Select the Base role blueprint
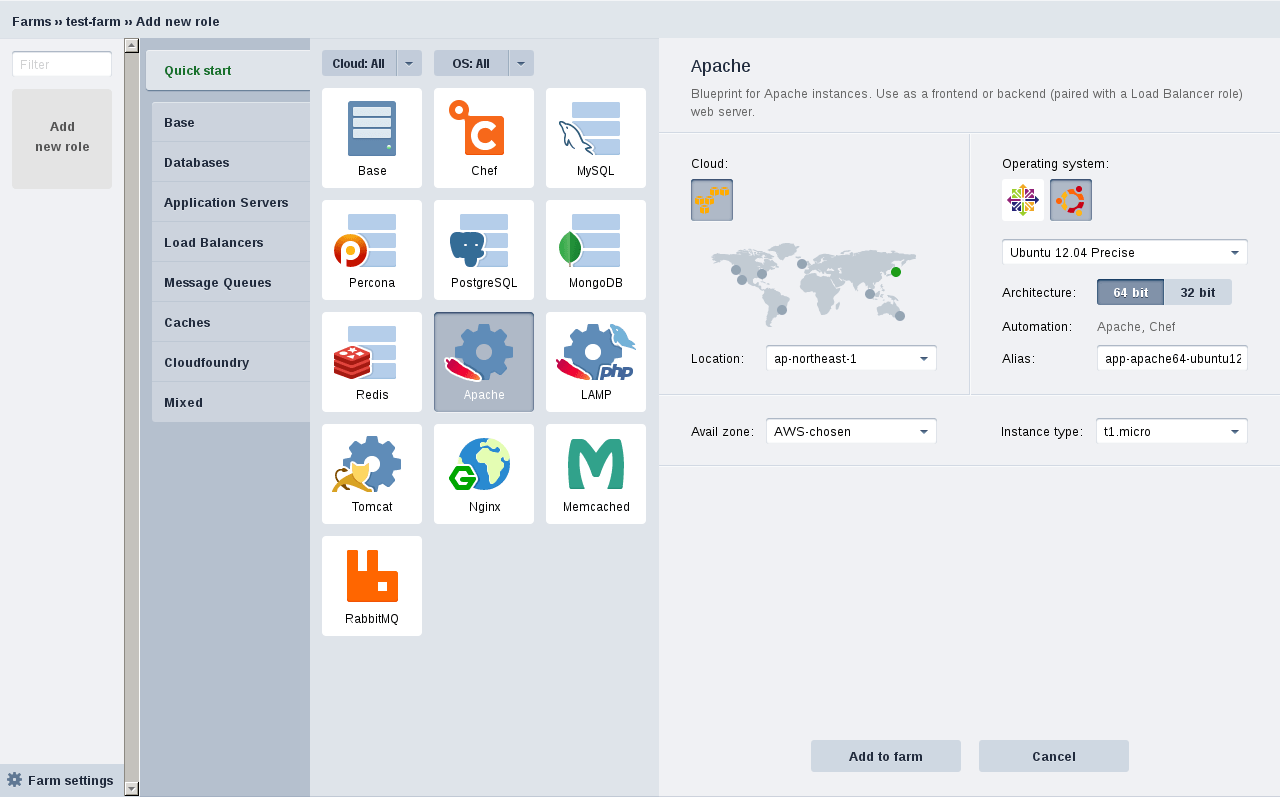1280x797 pixels. pos(372,138)
